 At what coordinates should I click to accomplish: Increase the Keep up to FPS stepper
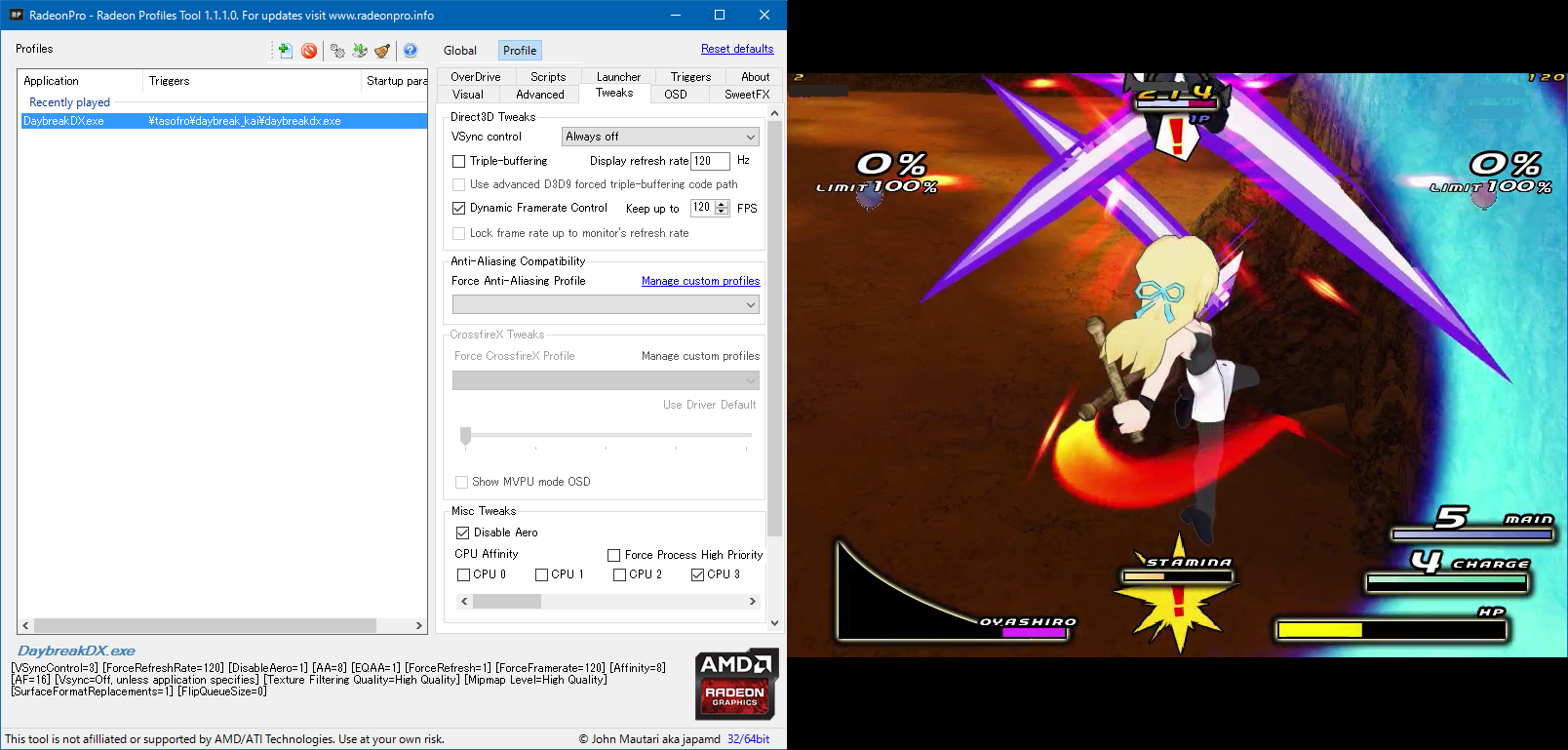pyautogui.click(x=723, y=204)
